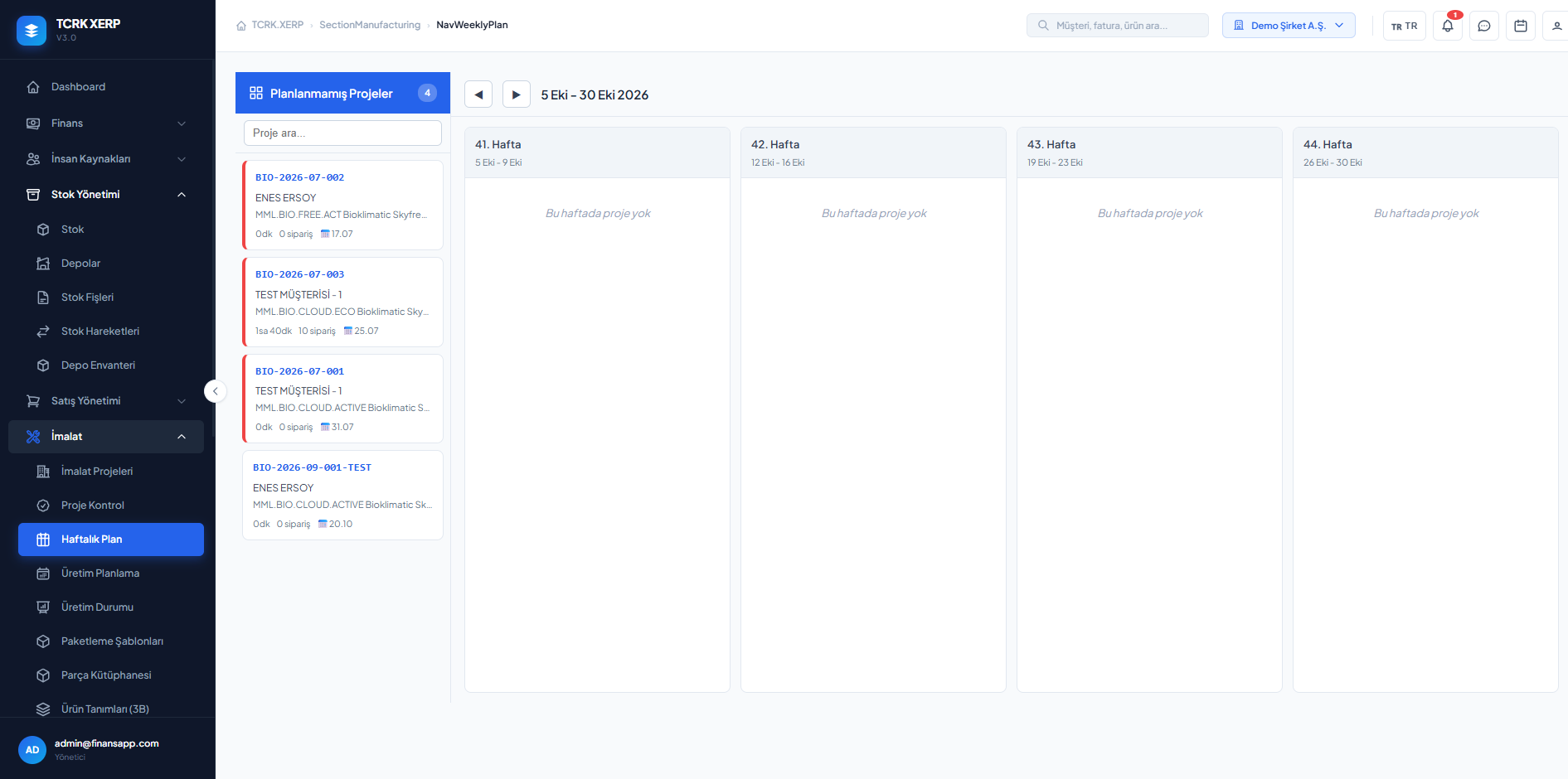Expand the İnsan Kaynakları menu
Screen dimensions: 1568x779
point(106,159)
